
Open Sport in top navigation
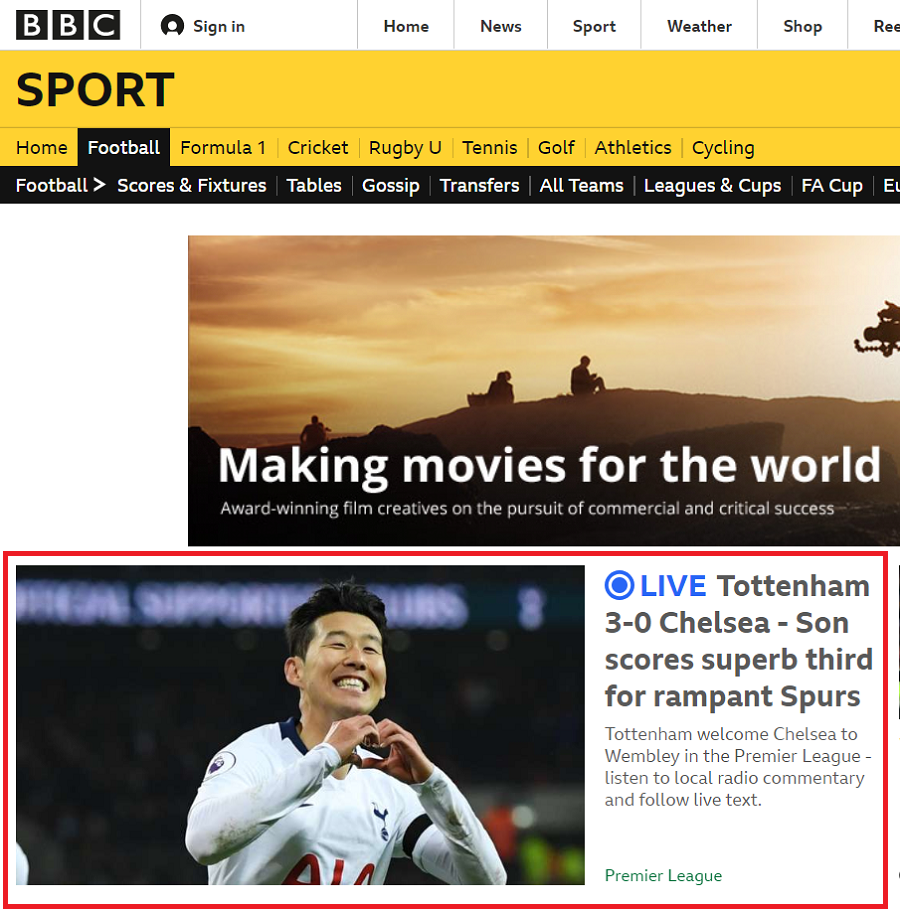594,26
